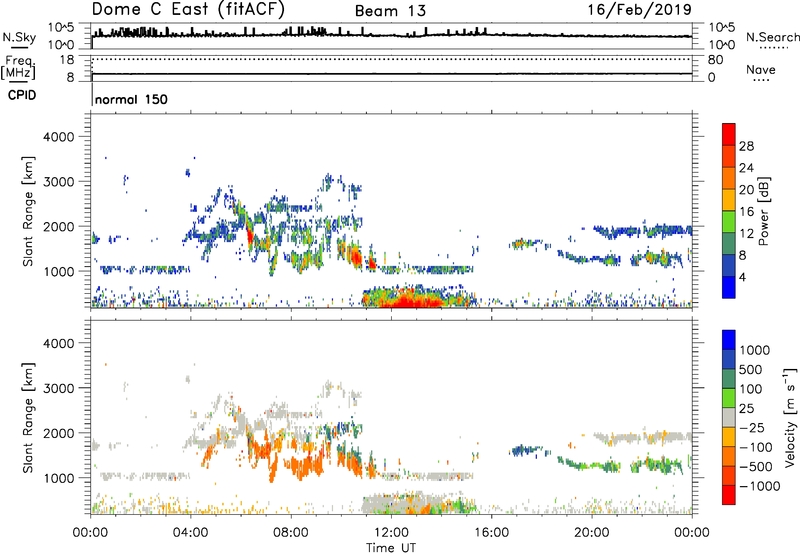Viewport: 800px width, 554px height.
Task: Click the '3000' tick label of Velocity panel
Action: coord(58,388)
